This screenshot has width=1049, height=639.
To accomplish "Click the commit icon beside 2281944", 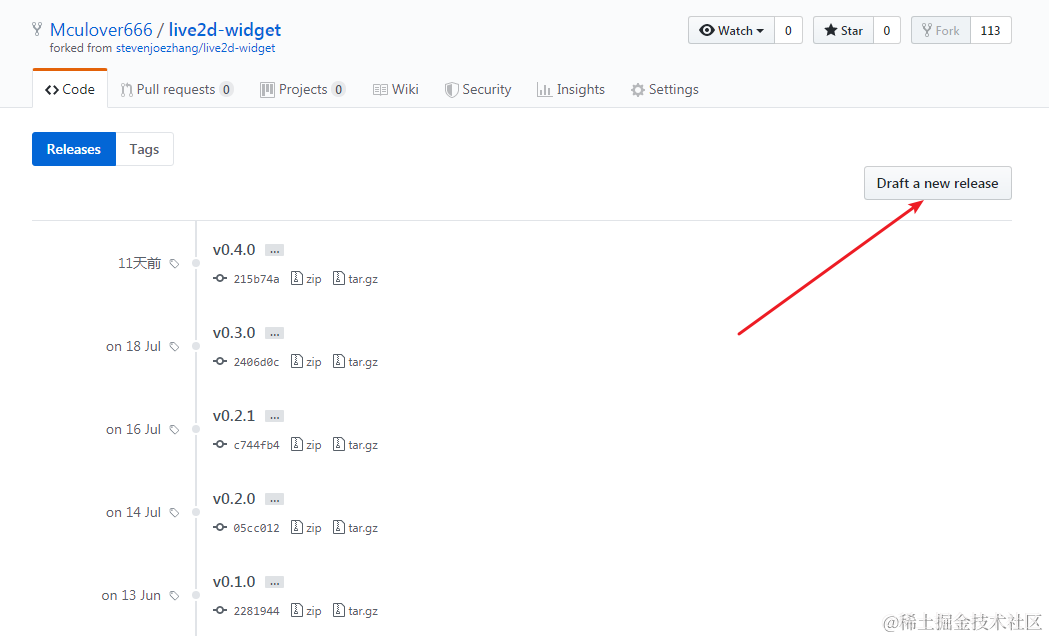I will [x=220, y=610].
